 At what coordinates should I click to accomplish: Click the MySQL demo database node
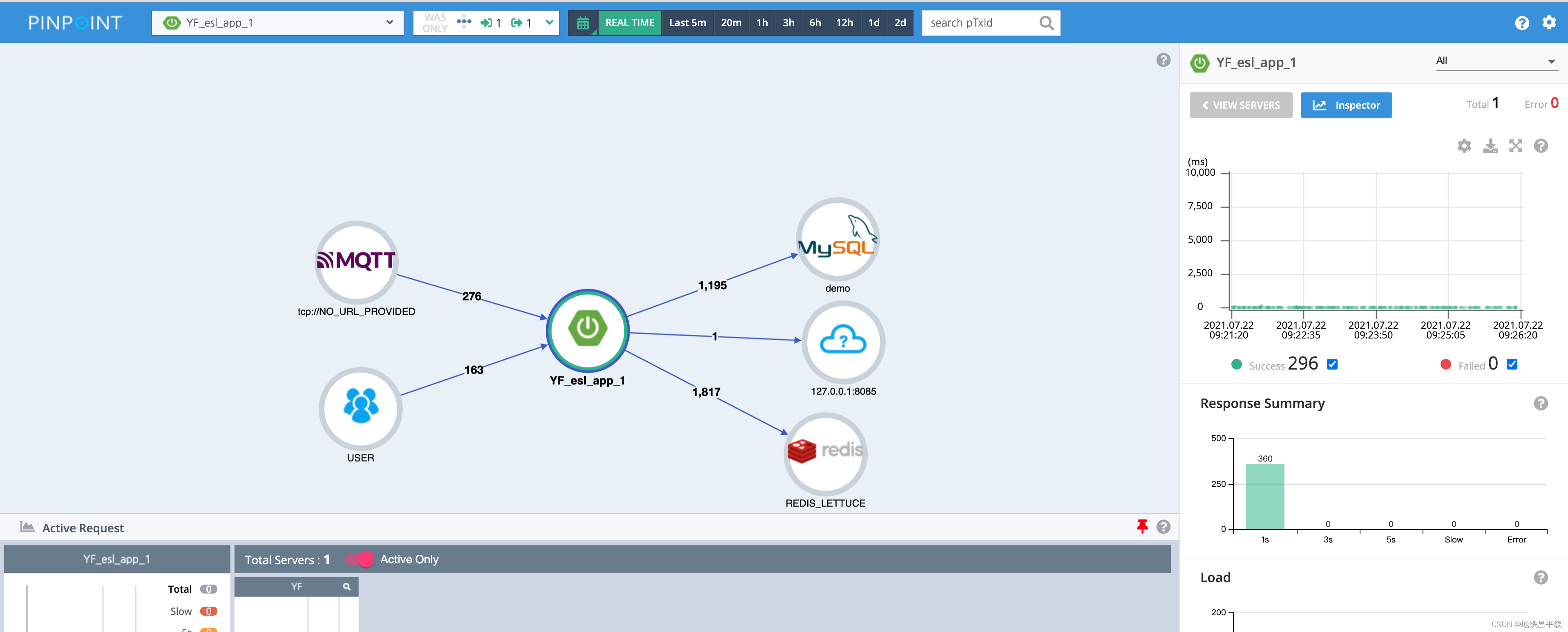point(837,239)
